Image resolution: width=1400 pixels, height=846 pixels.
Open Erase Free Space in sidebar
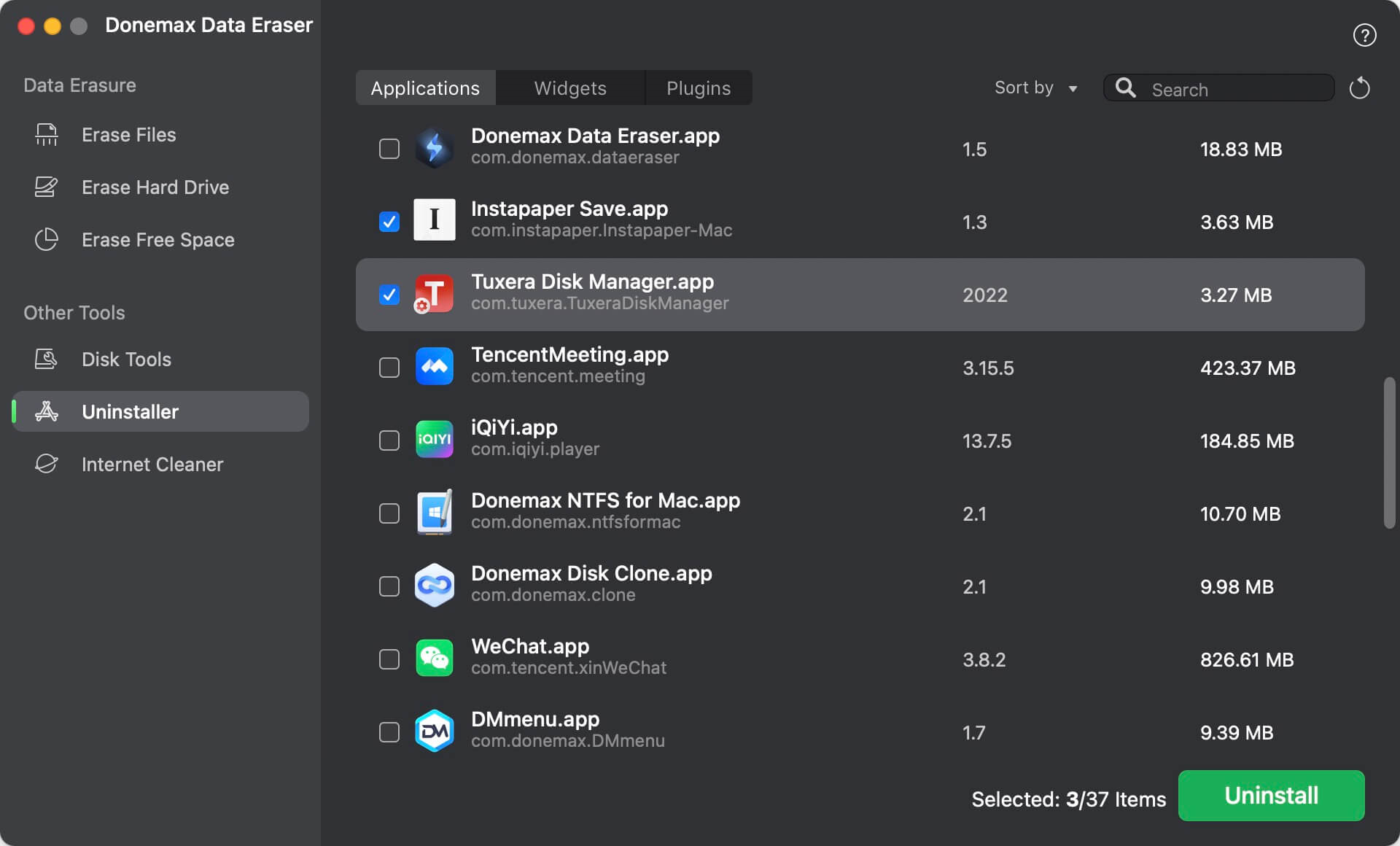tap(160, 240)
